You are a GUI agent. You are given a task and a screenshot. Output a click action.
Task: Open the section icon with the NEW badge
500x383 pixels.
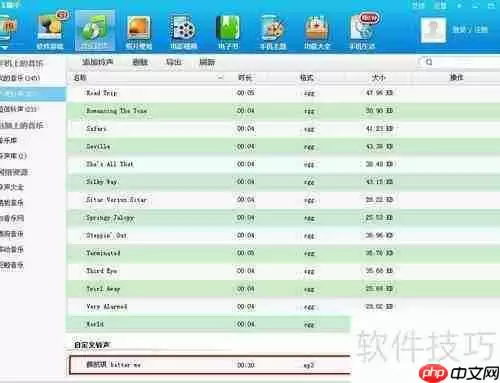[x=362, y=32]
